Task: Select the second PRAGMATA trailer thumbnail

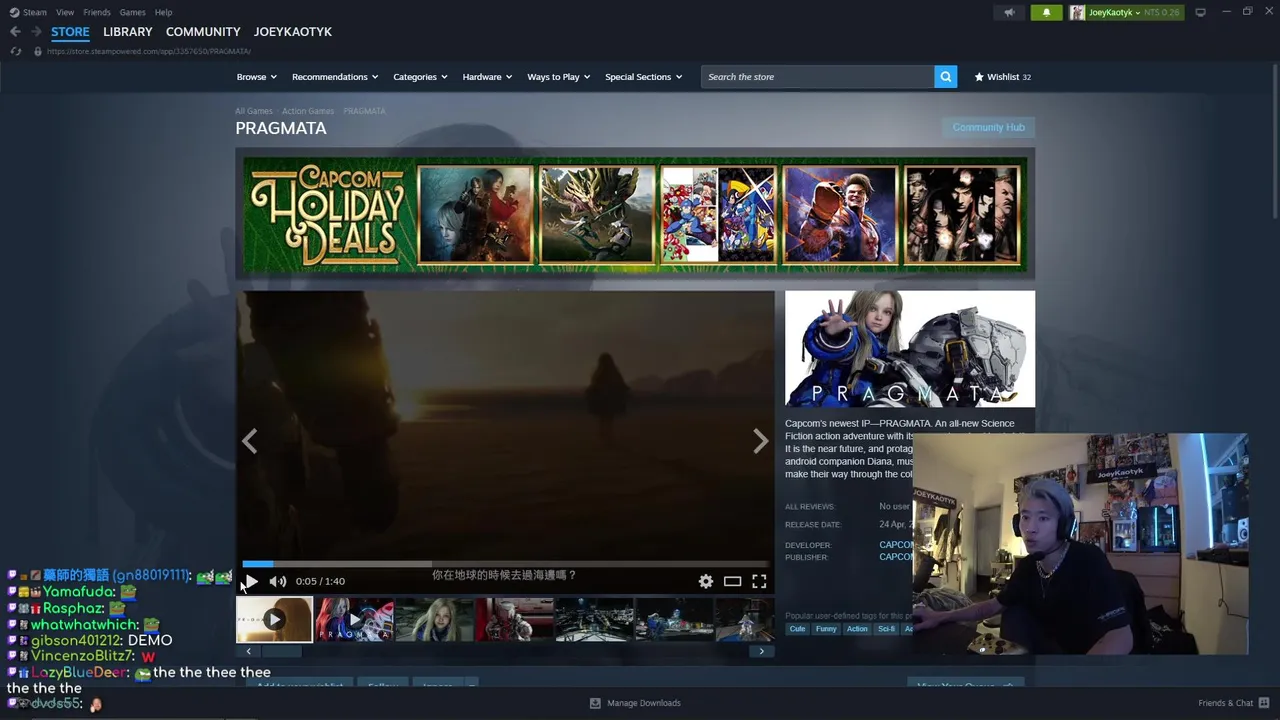Action: pyautogui.click(x=354, y=620)
